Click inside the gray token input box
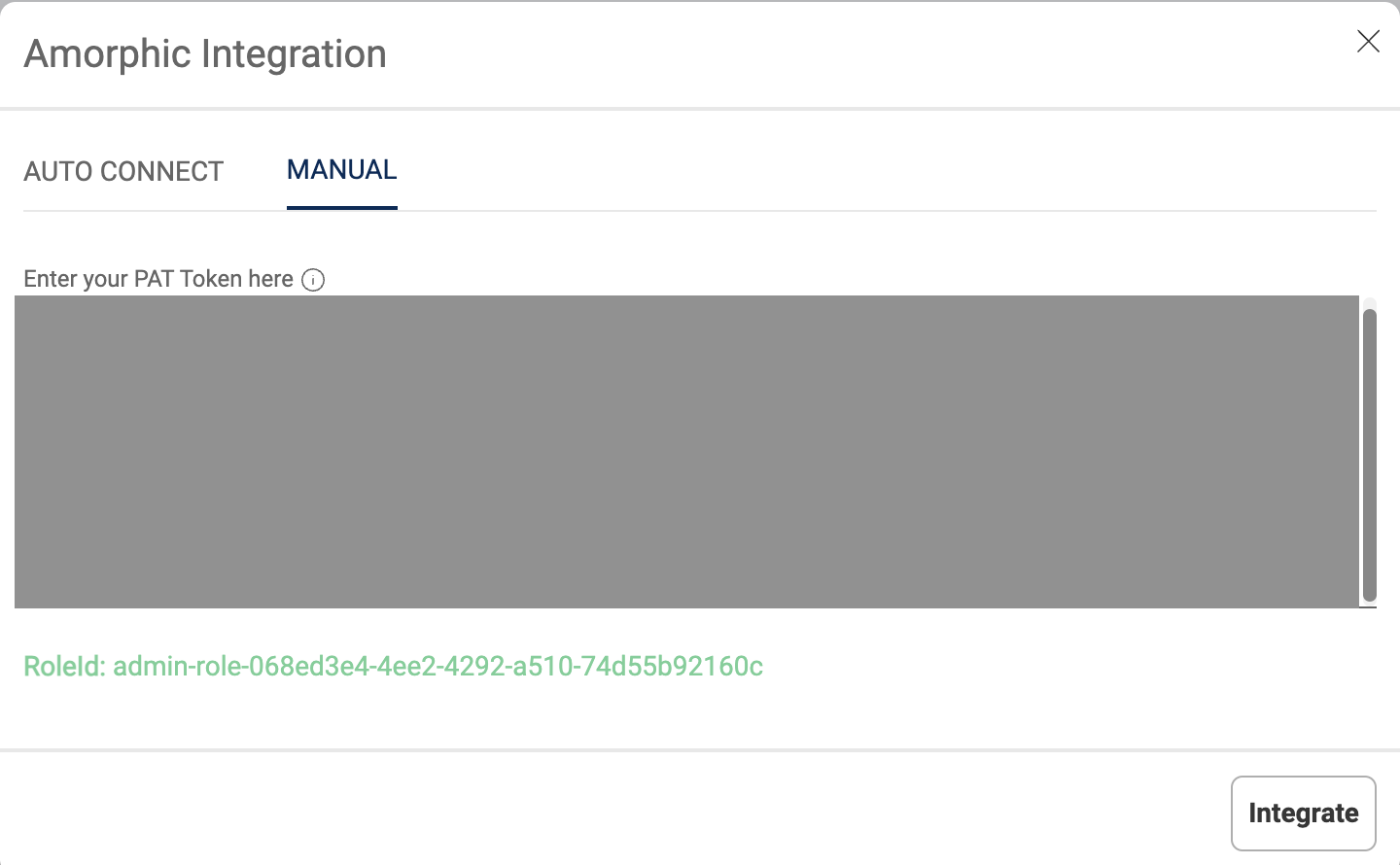1400x865 pixels. [687, 452]
